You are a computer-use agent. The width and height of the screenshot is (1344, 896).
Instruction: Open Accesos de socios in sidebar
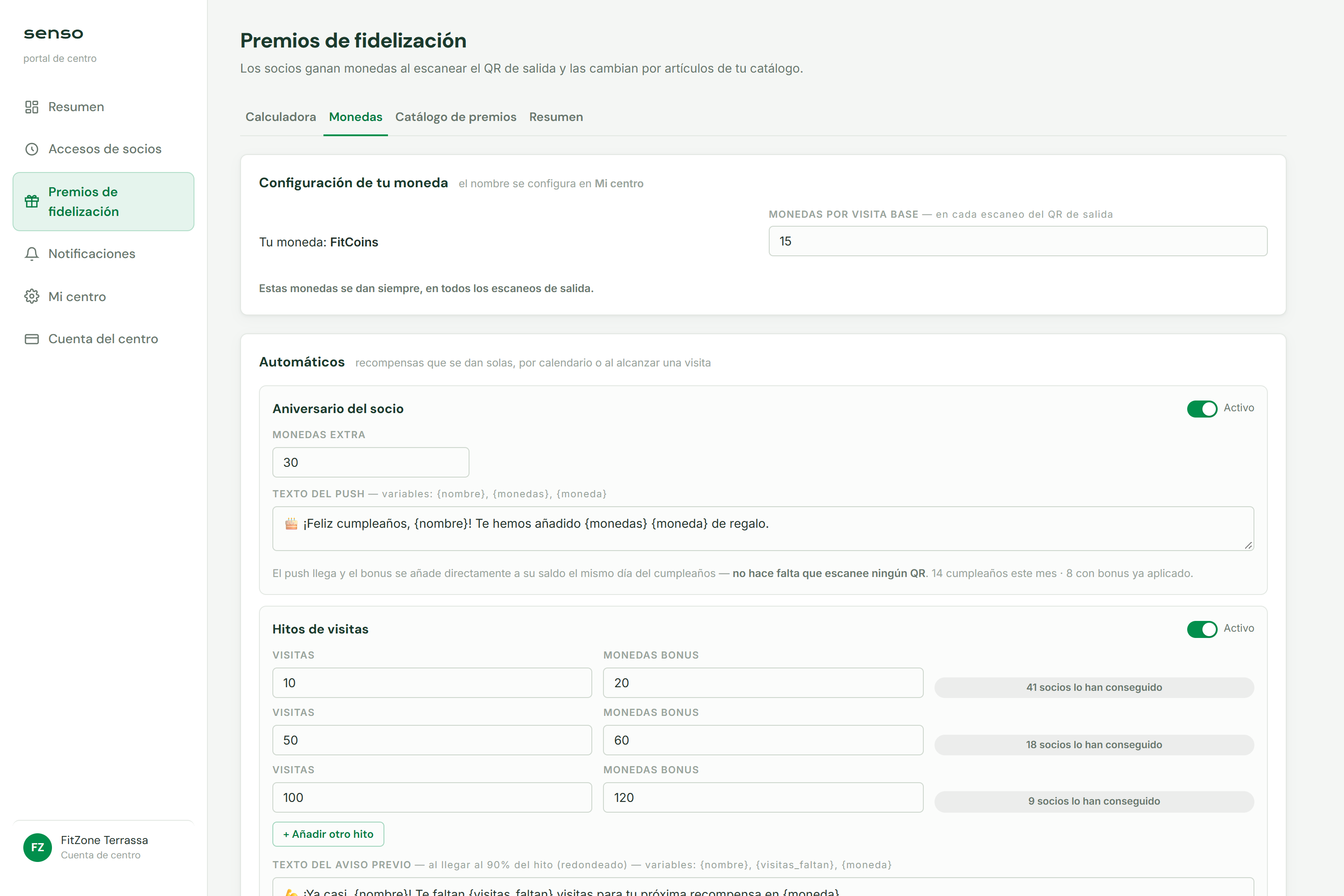(x=103, y=149)
